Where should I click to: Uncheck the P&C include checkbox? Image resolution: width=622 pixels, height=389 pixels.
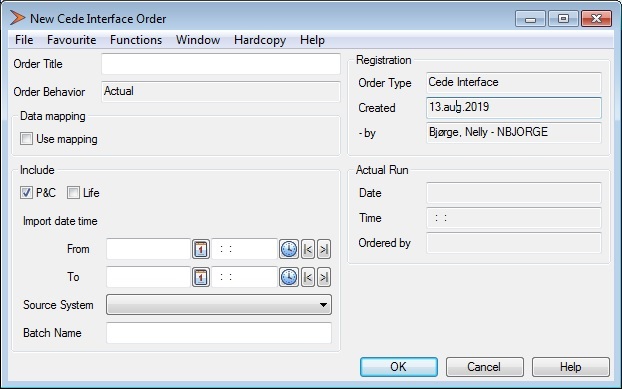click(x=26, y=193)
